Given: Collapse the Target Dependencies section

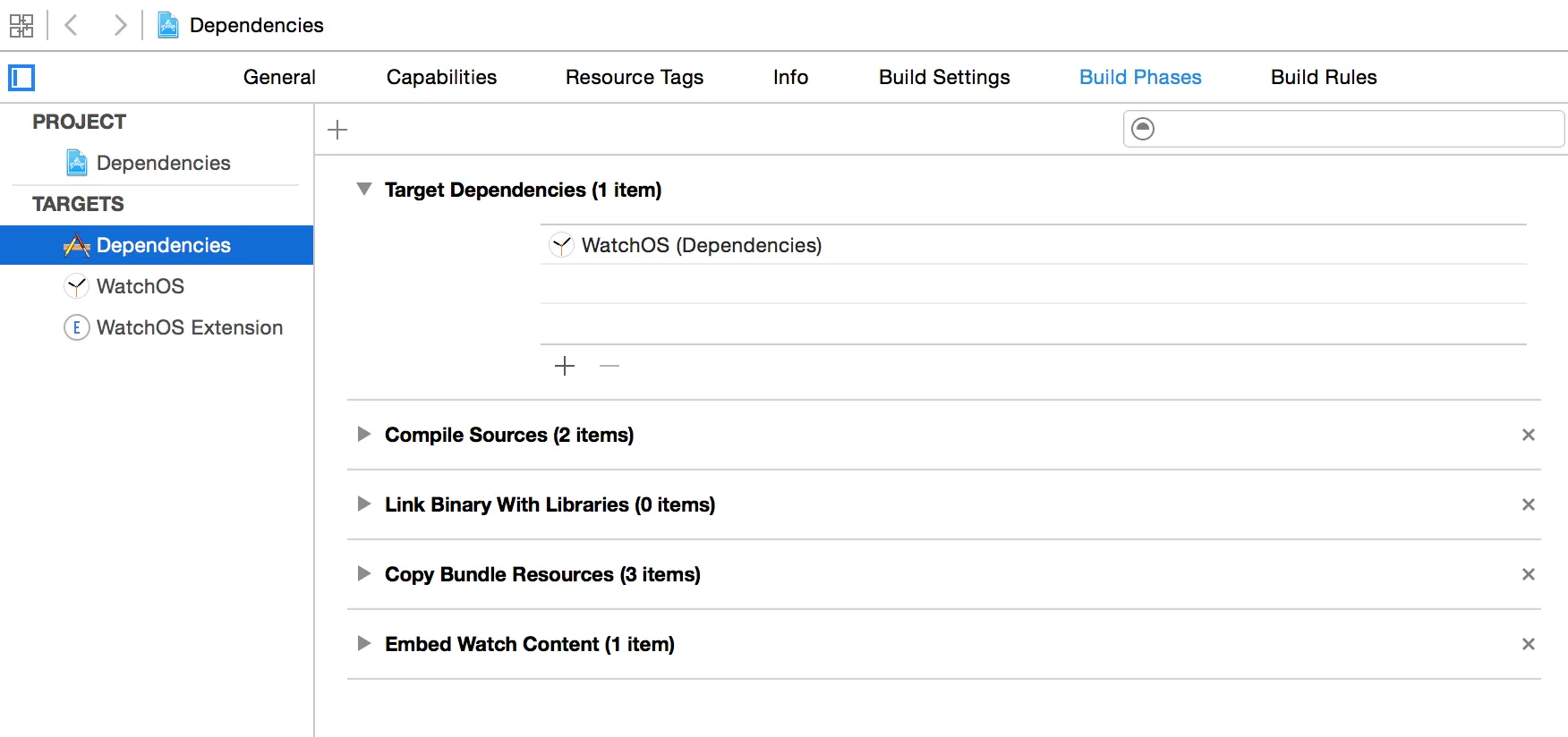Looking at the screenshot, I should [363, 190].
